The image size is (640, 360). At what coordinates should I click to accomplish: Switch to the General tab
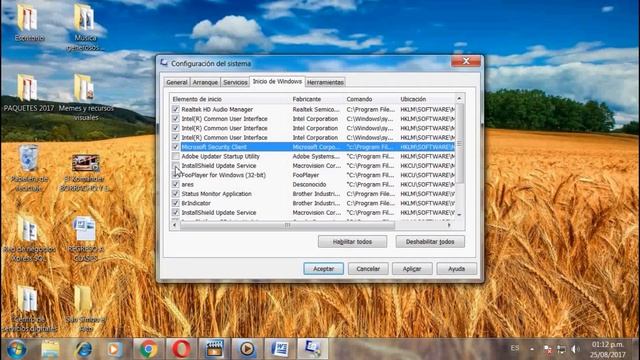(x=177, y=82)
